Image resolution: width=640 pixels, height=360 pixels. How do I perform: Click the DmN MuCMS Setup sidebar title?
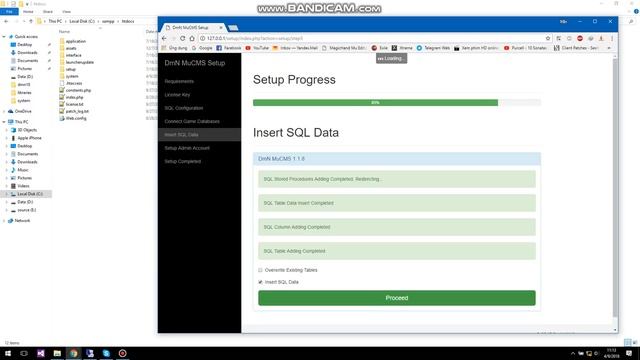pyautogui.click(x=195, y=63)
